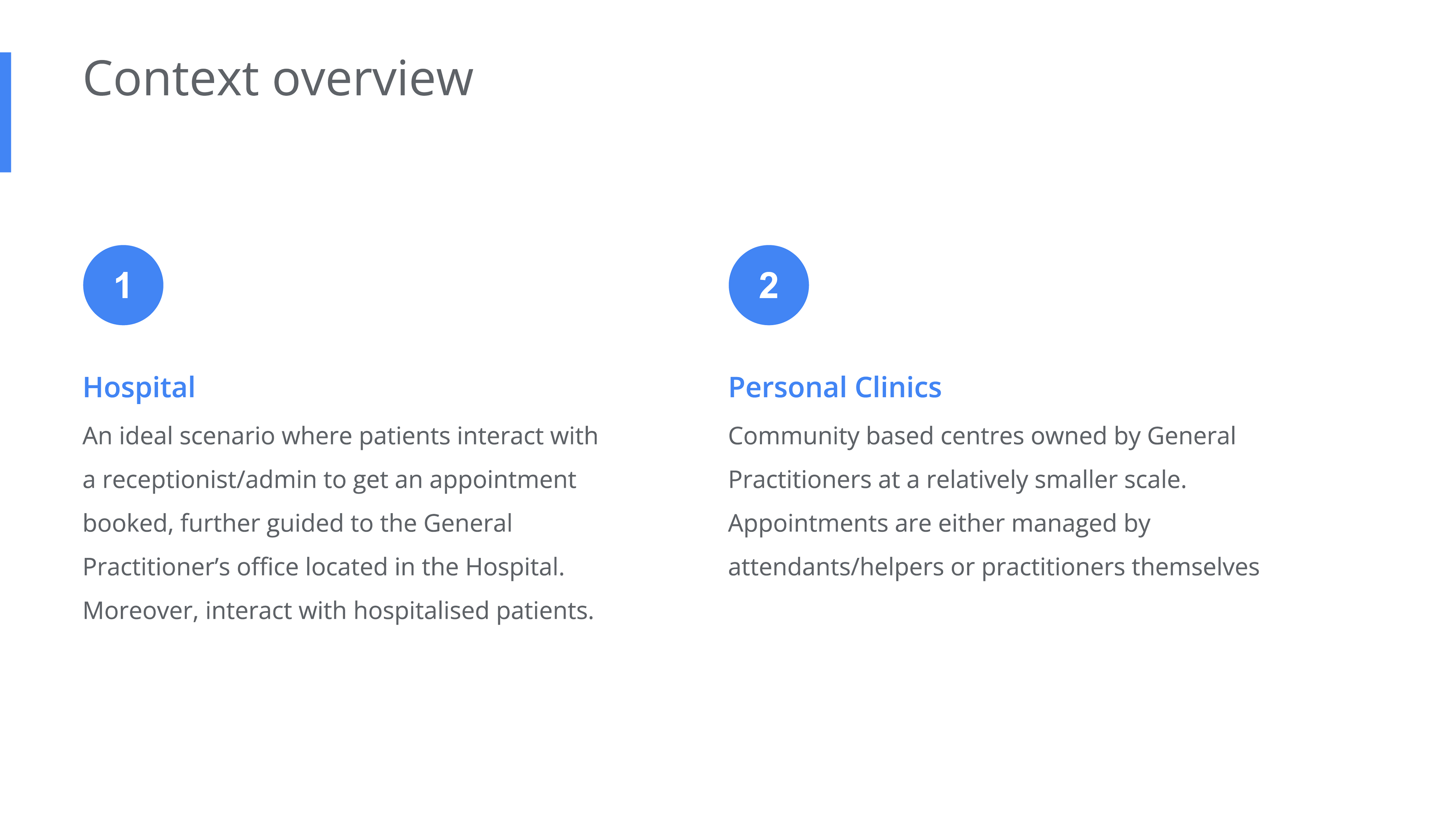This screenshot has width=1456, height=819.
Task: Click the word 'Clinics' in the blue heading
Action: (898, 388)
